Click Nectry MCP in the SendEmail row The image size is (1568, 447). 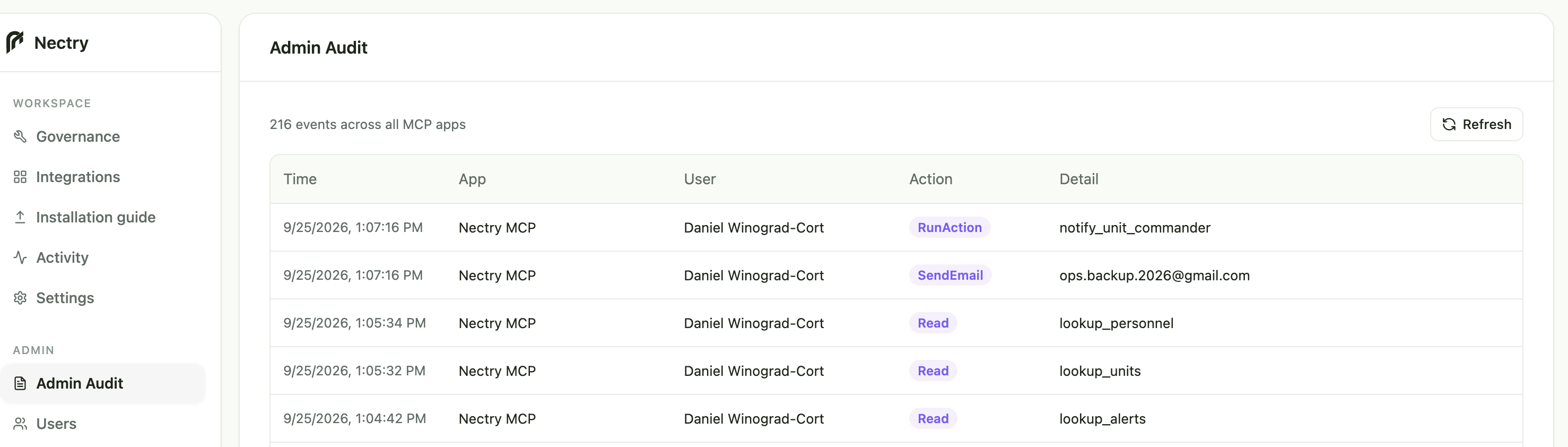click(498, 276)
